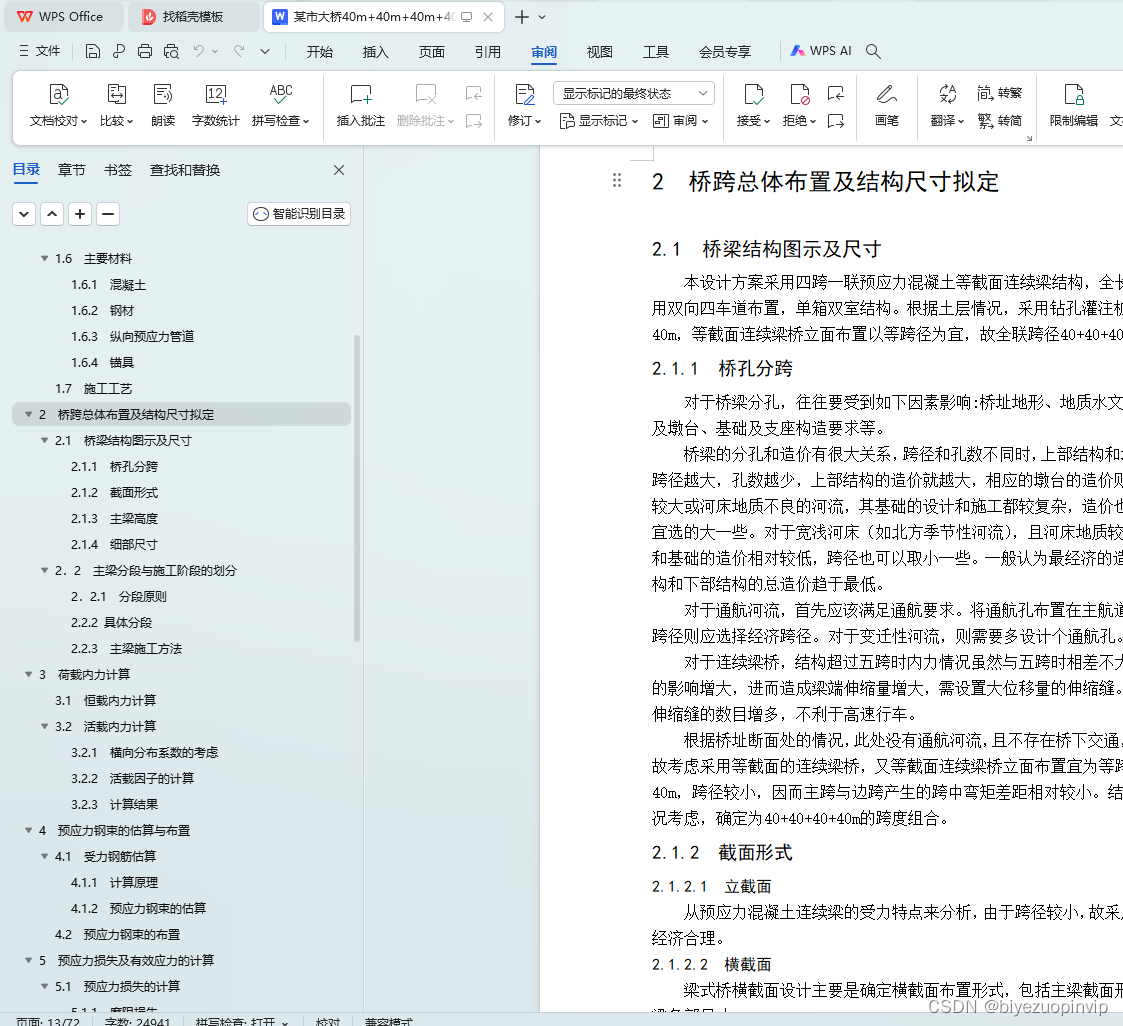This screenshot has width=1123, height=1026.
Task: Go to next revision icon
Action: [x=836, y=121]
